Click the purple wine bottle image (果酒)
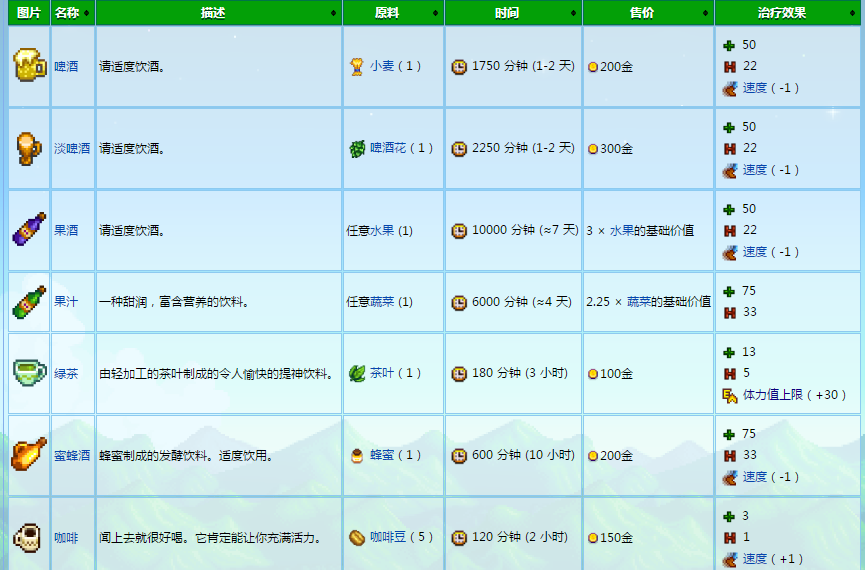Image resolution: width=865 pixels, height=570 pixels. (29, 229)
